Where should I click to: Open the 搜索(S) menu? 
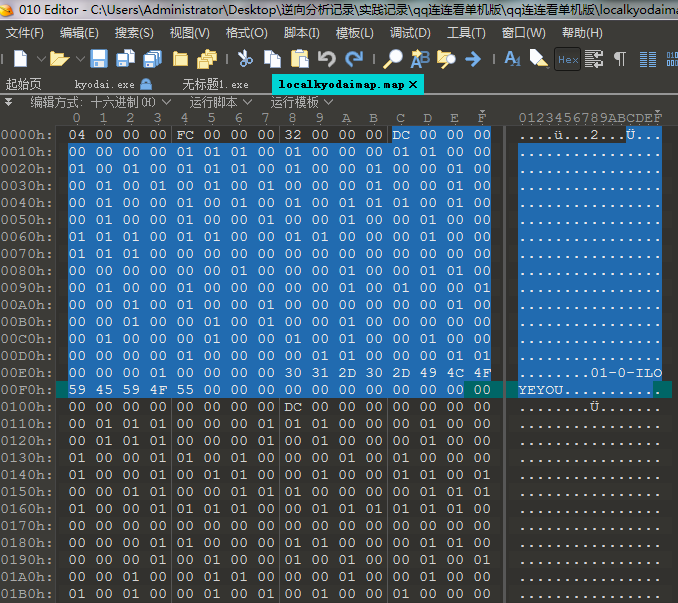coord(134,33)
